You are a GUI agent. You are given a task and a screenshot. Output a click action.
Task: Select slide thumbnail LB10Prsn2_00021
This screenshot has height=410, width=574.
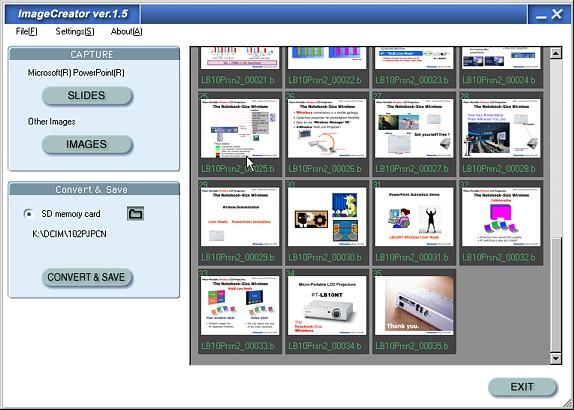(x=240, y=58)
